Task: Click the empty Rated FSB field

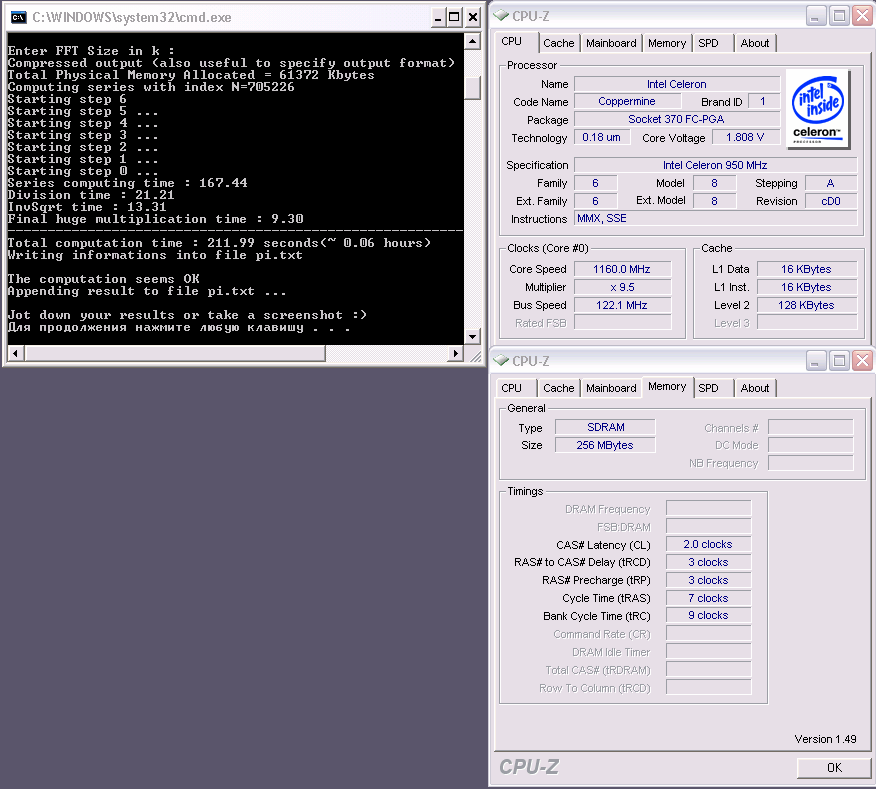Action: click(622, 323)
